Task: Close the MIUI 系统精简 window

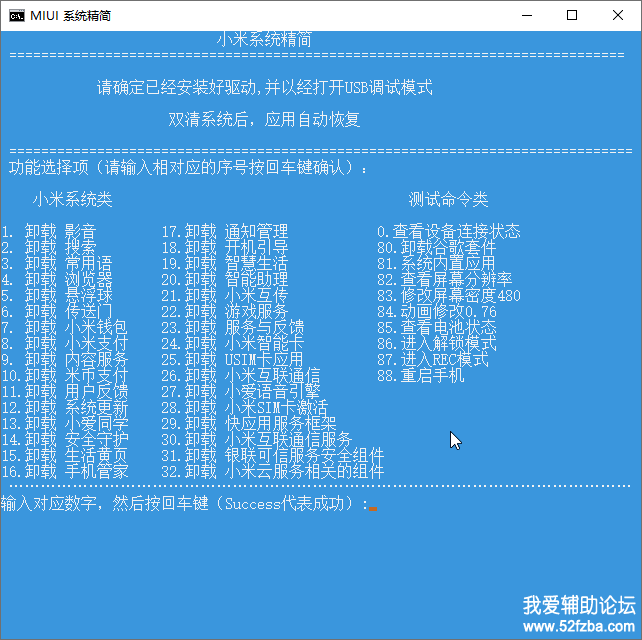Action: click(618, 16)
